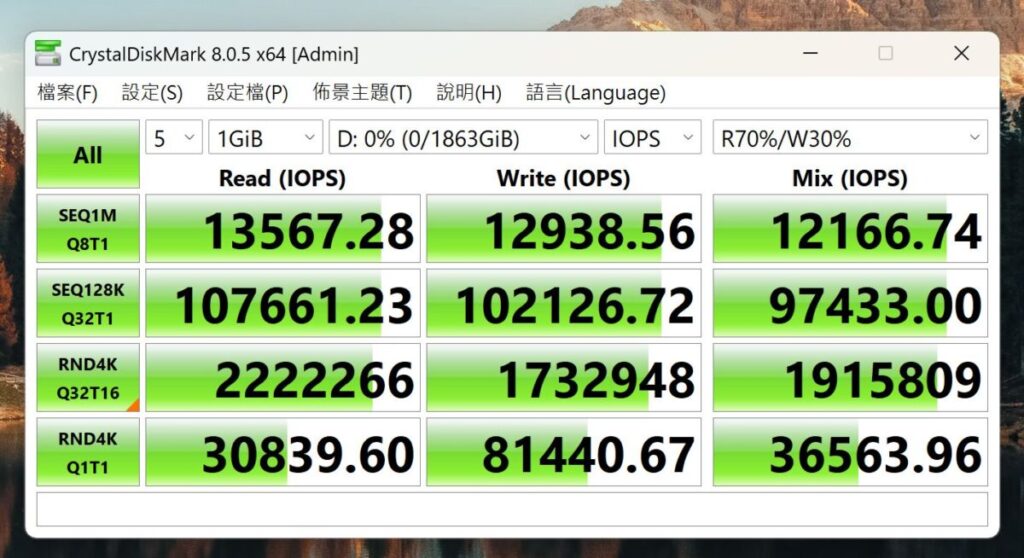Viewport: 1024px width, 558px height.
Task: Run the RND4K Q32T16 test
Action: coord(88,378)
